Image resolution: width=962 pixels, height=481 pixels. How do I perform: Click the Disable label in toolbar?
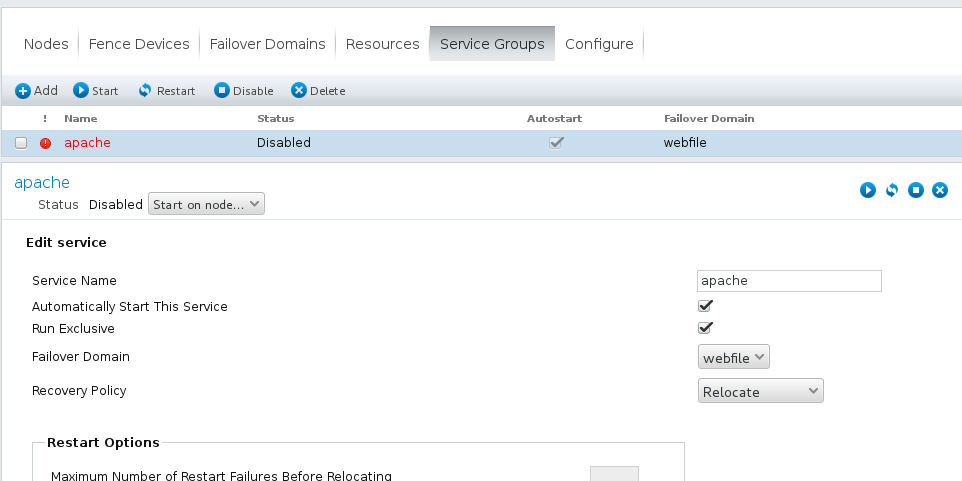[x=253, y=91]
